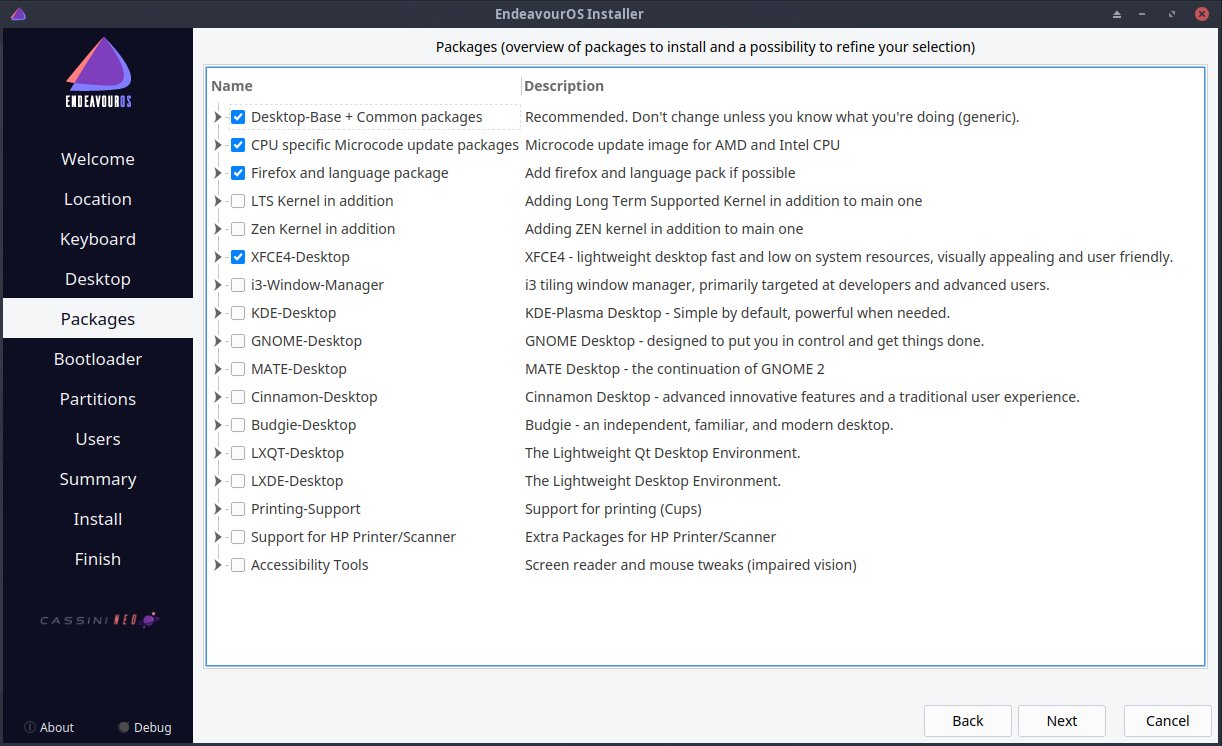Click the Debug indicator icon
1222x746 pixels.
coord(124,727)
